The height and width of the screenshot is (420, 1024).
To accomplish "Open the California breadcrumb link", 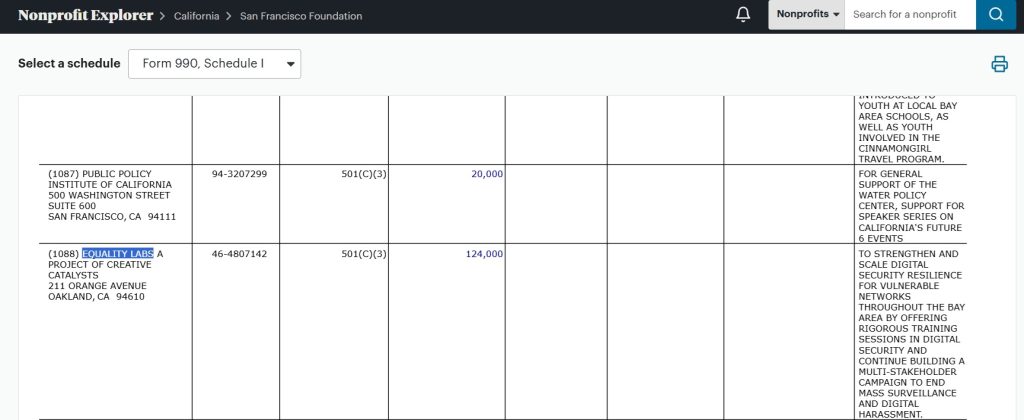I will pyautogui.click(x=195, y=16).
